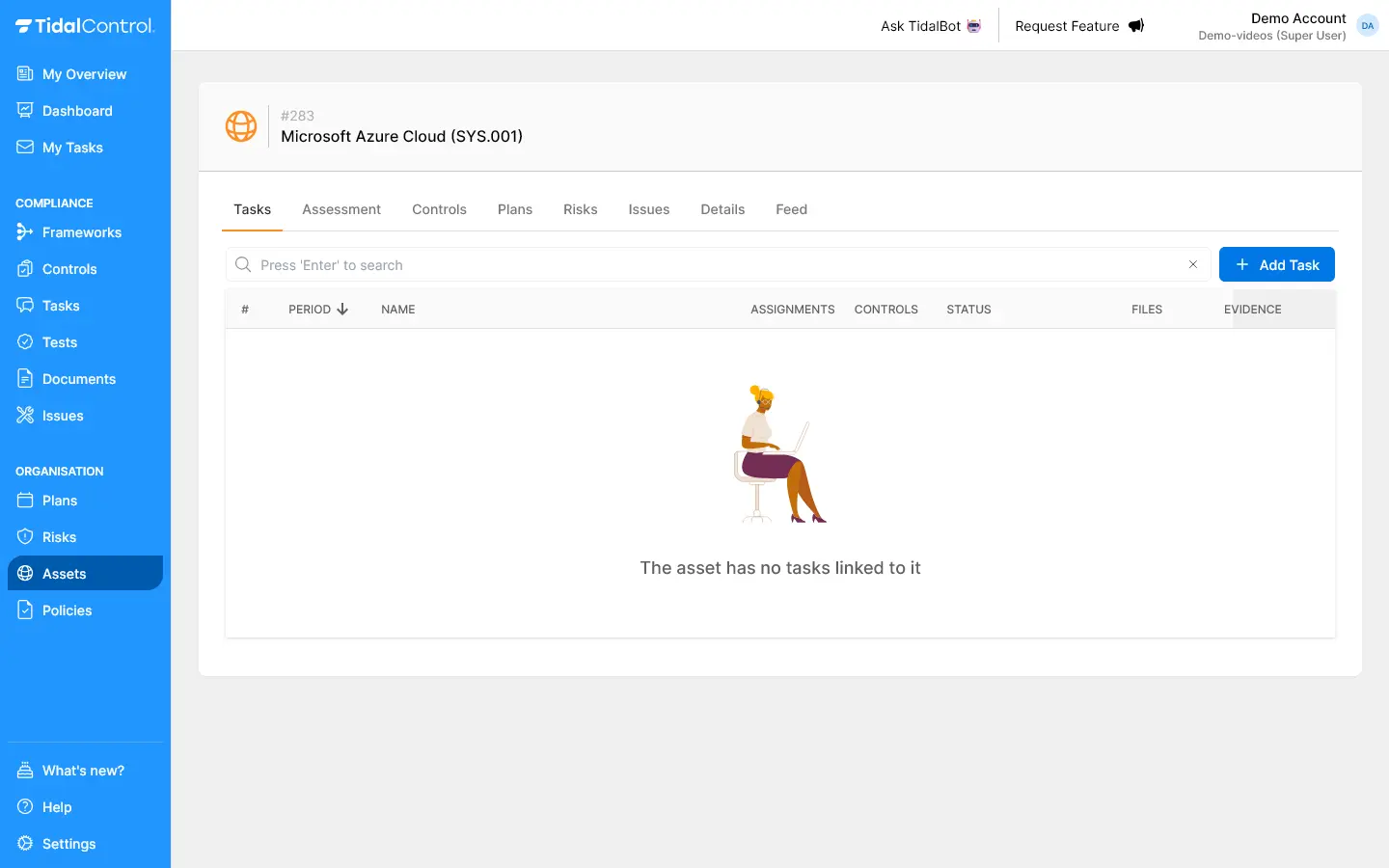The height and width of the screenshot is (868, 1389).
Task: Open My Overview from the sidebar
Action: click(84, 74)
